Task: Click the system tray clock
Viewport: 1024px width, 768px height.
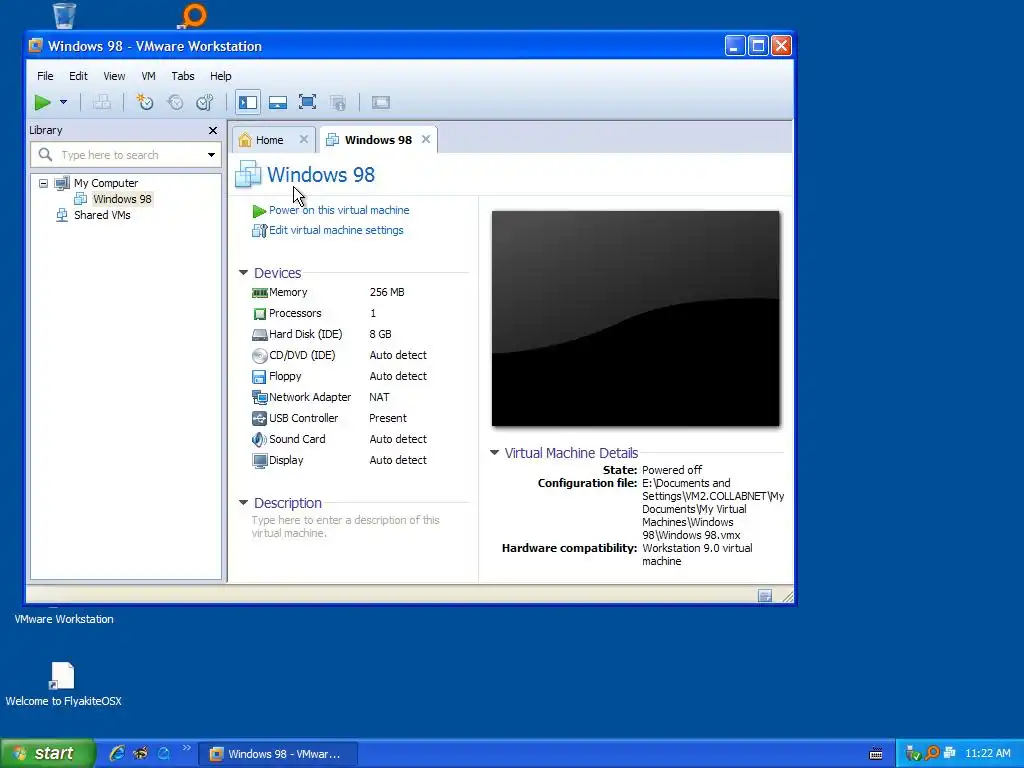Action: 987,754
